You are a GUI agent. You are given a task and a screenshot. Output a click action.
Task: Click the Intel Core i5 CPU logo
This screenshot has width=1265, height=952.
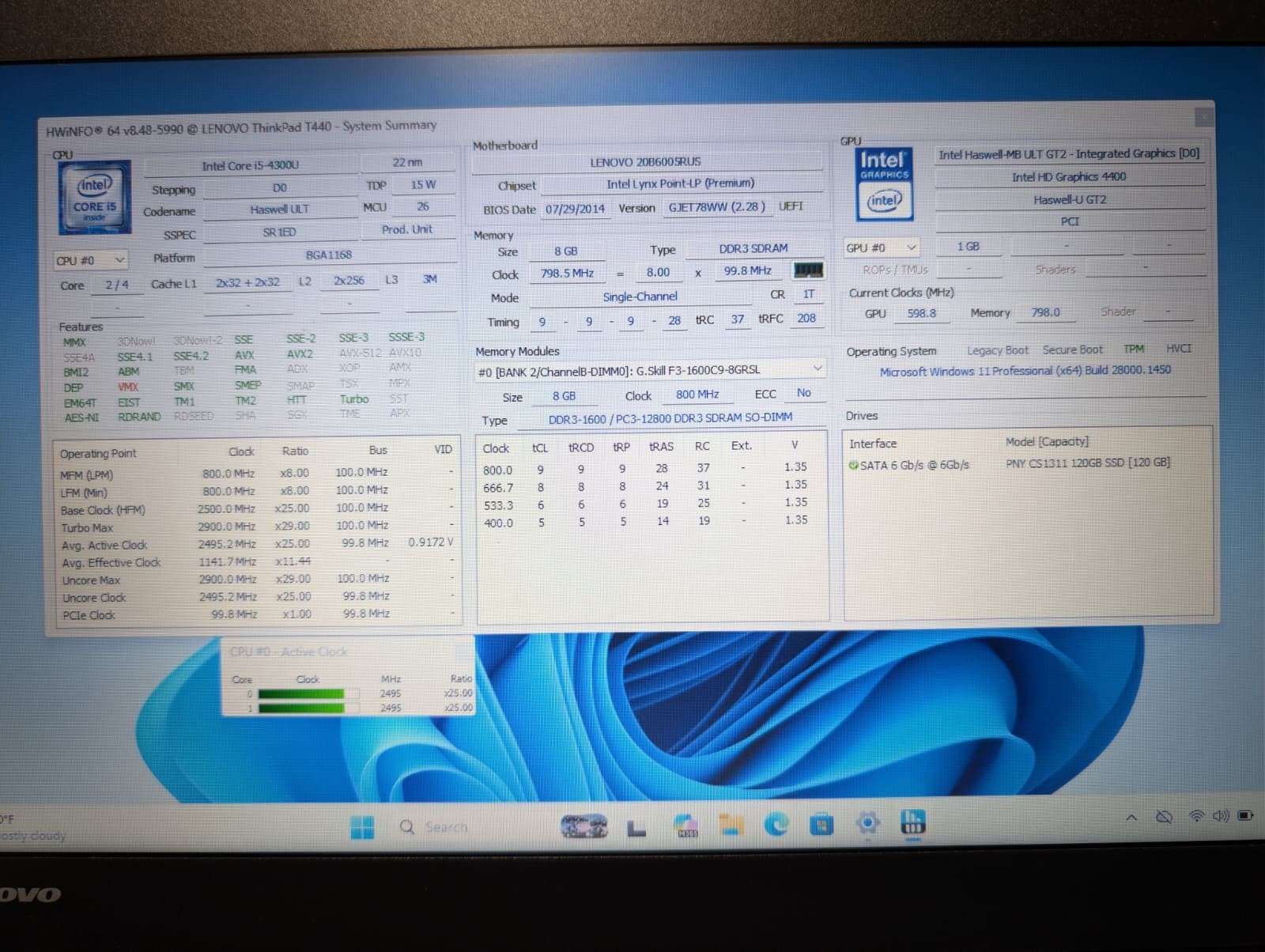94,198
